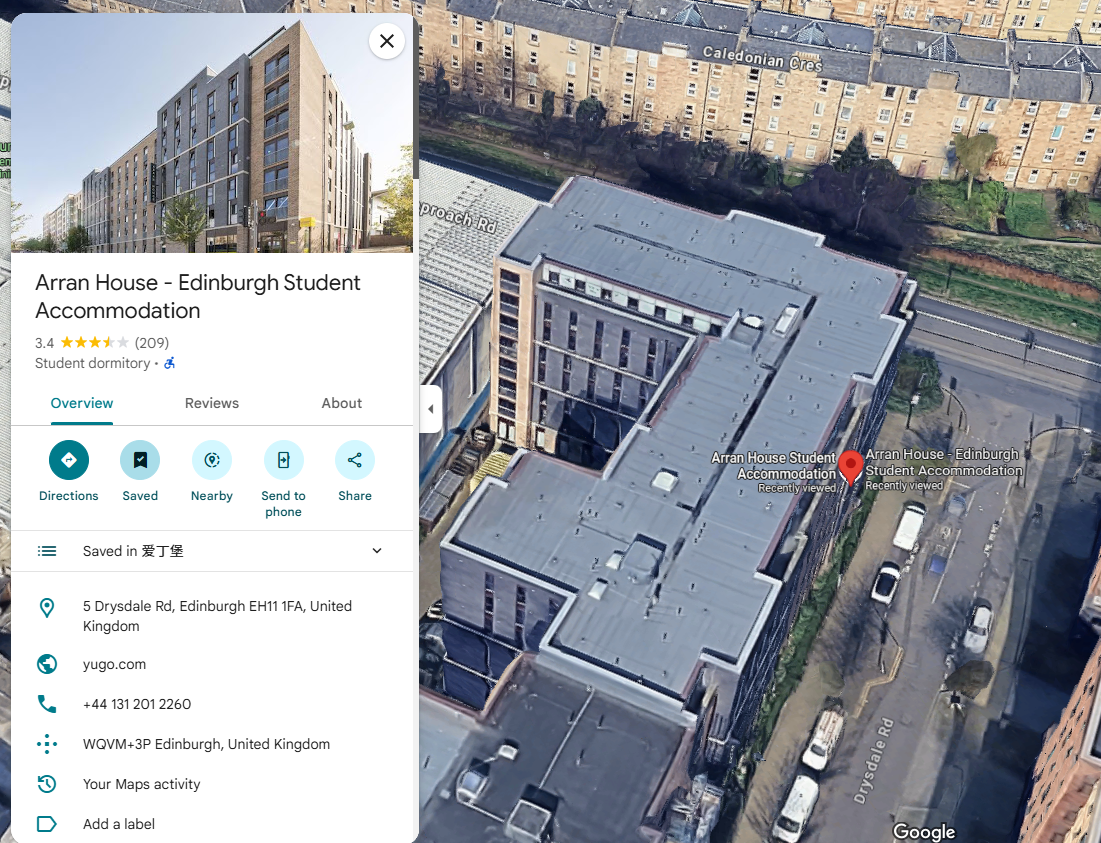Collapse the side panel with arrow handle
The image size is (1101, 843).
pos(430,409)
